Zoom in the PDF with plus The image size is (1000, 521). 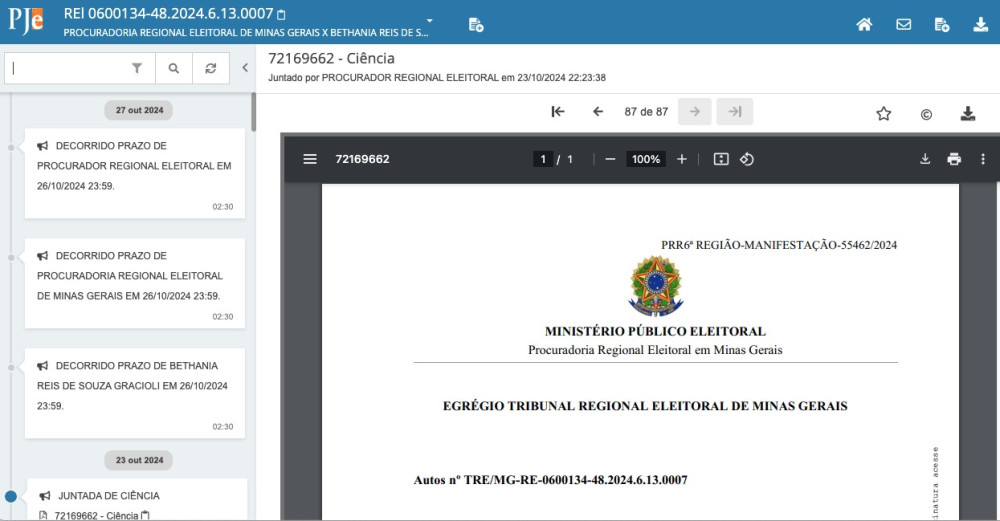point(682,159)
